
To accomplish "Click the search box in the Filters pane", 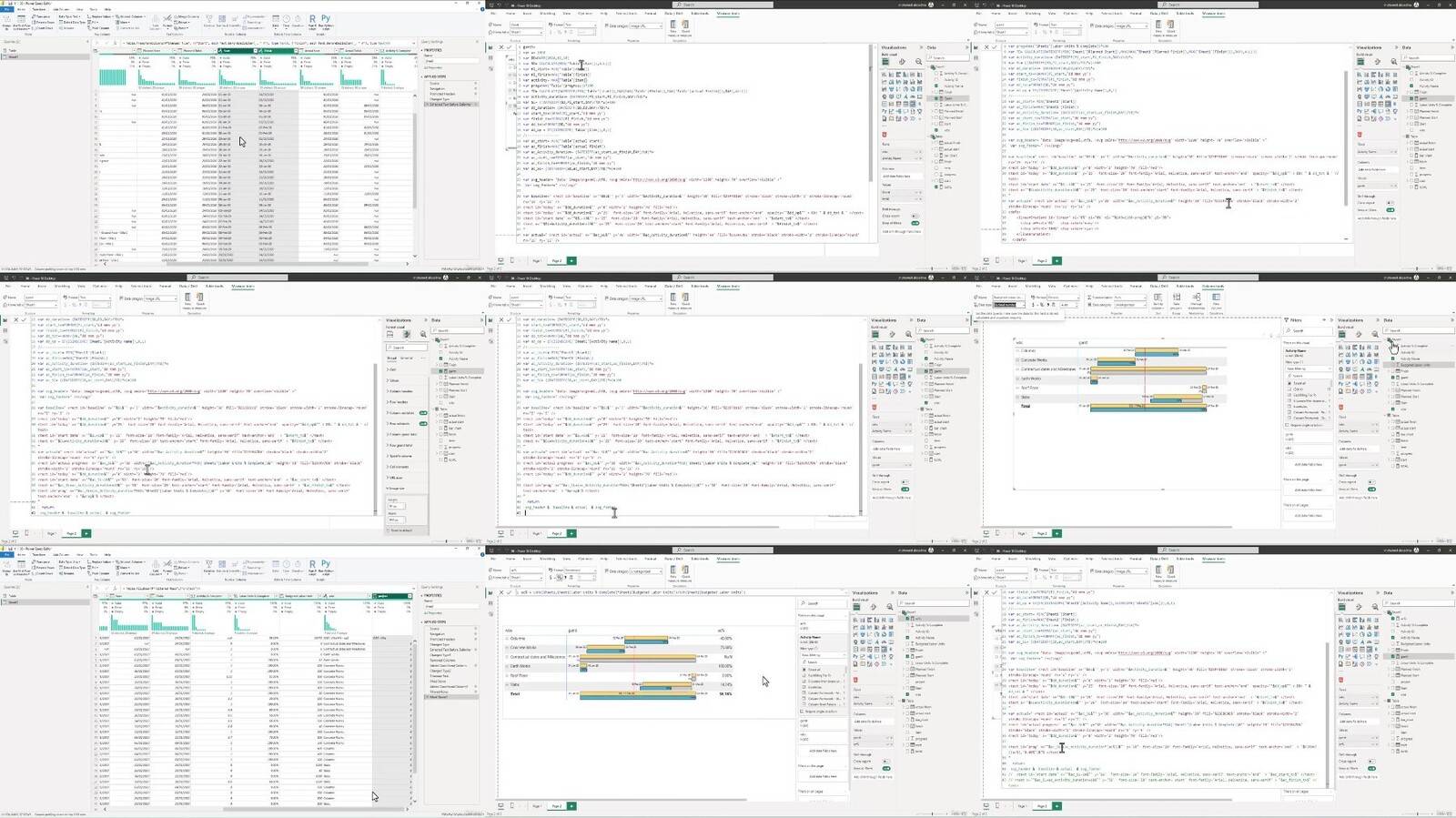I will 1301,330.
